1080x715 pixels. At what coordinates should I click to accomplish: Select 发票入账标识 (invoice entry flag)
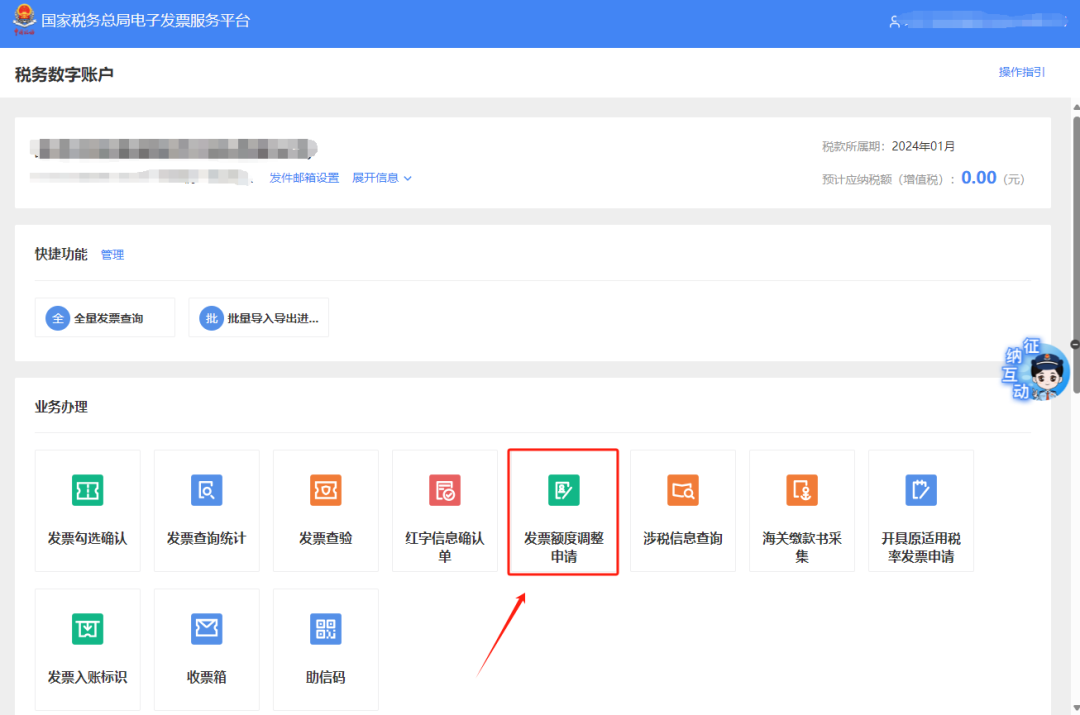pyautogui.click(x=87, y=649)
